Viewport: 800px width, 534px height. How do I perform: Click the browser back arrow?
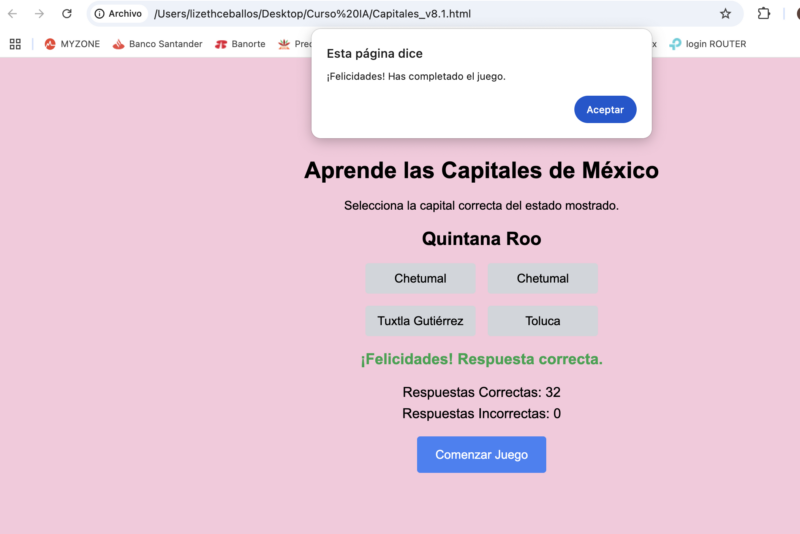pos(13,14)
